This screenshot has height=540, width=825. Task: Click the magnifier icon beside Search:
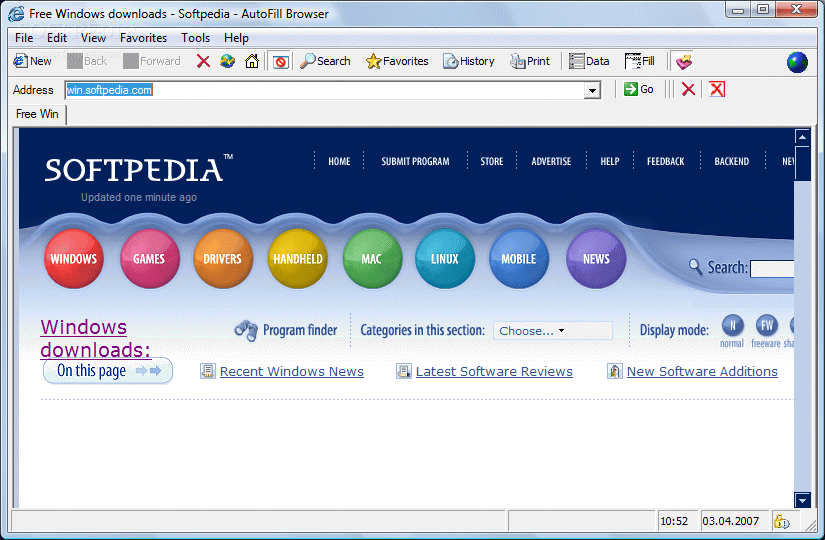pyautogui.click(x=696, y=267)
